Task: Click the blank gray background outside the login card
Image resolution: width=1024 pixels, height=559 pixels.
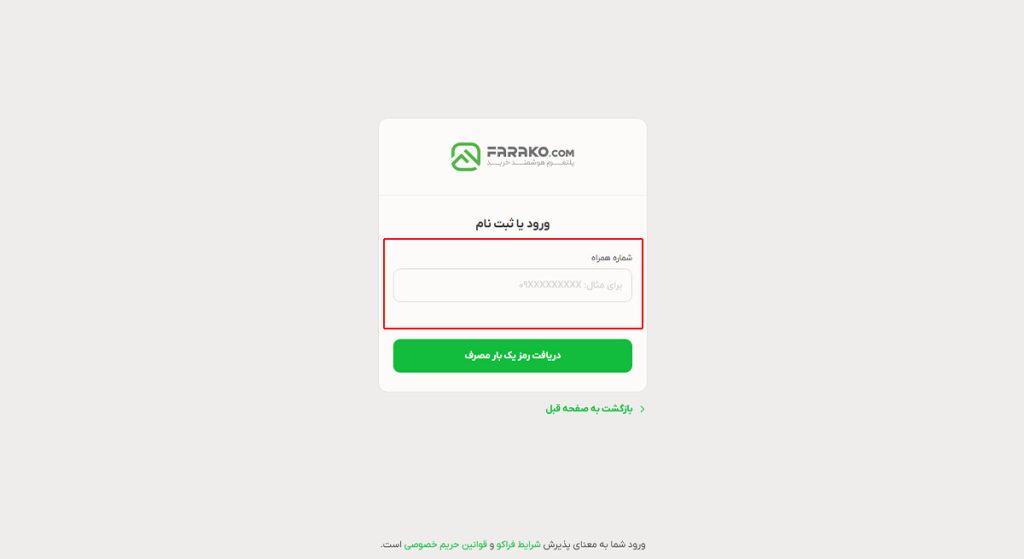Action: (x=196, y=261)
